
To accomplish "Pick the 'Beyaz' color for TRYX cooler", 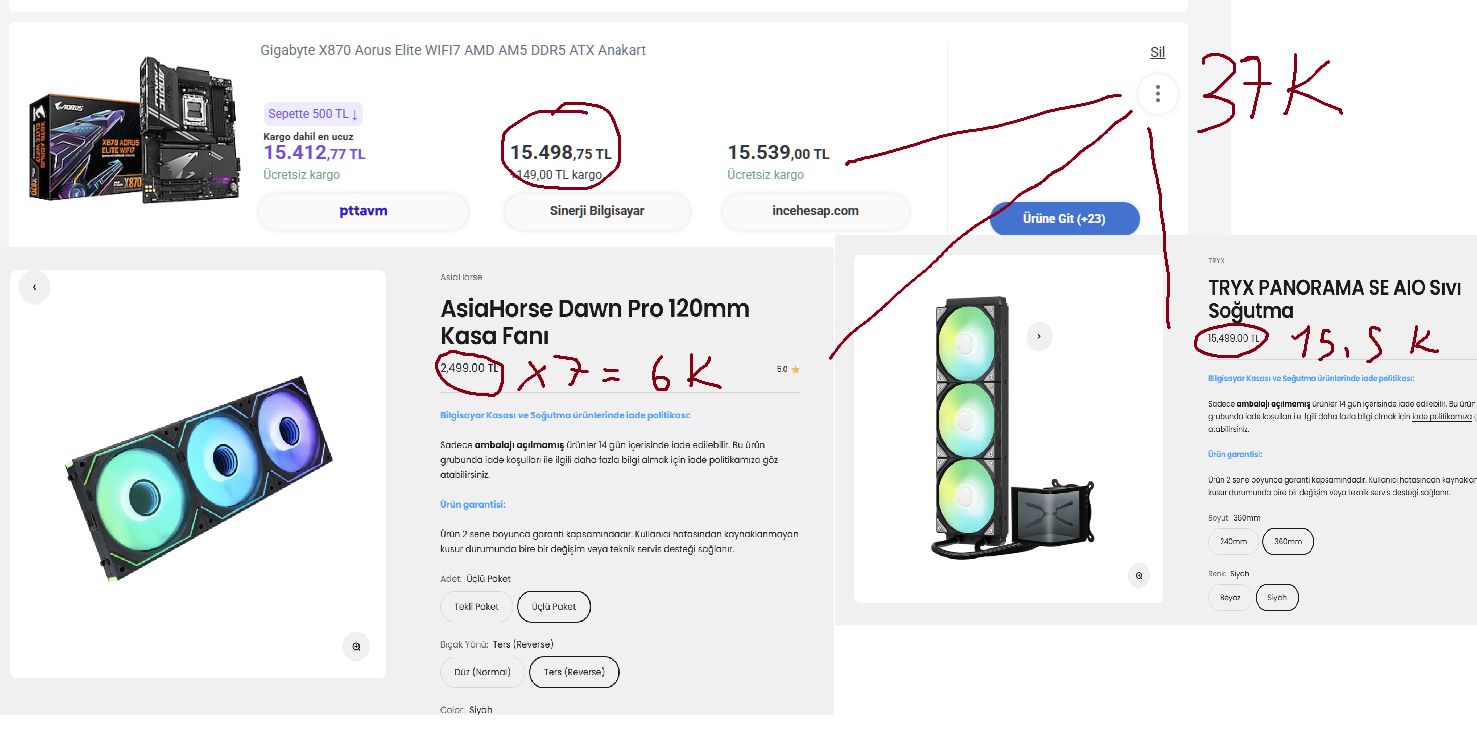I will tap(1230, 598).
